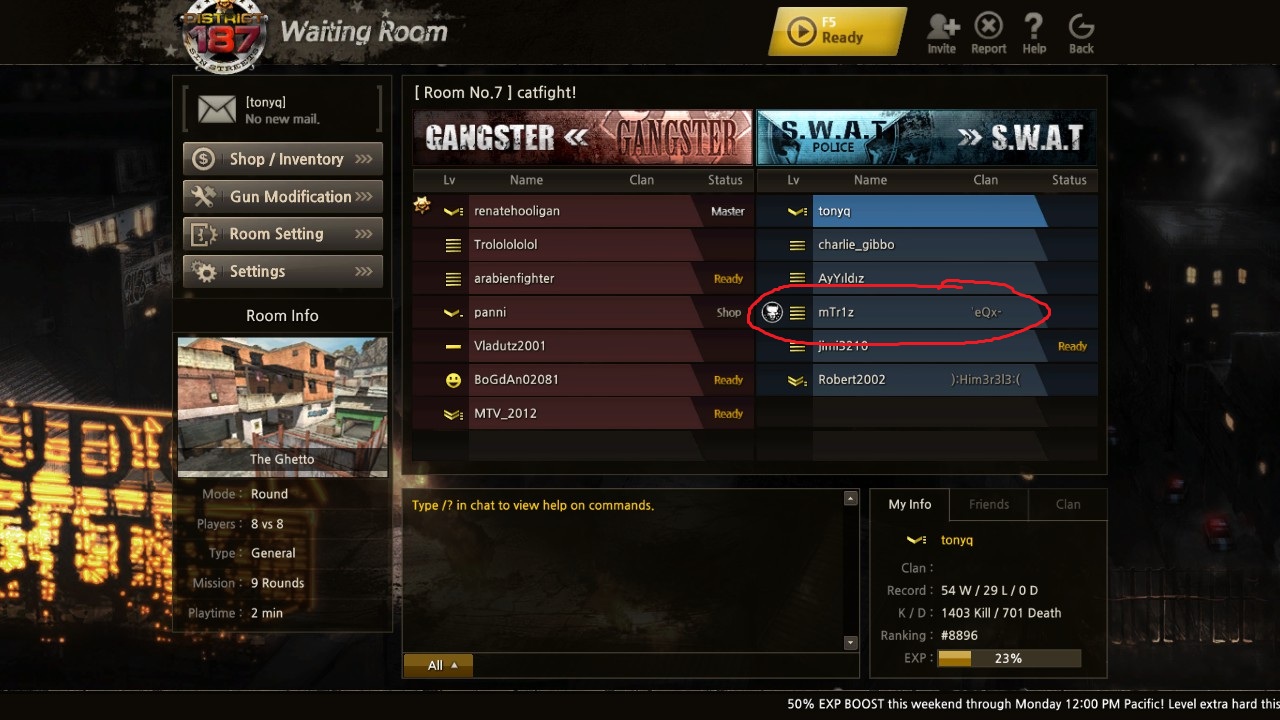Click the skull icon beside mTr1z
This screenshot has width=1280, height=720.
coord(772,312)
